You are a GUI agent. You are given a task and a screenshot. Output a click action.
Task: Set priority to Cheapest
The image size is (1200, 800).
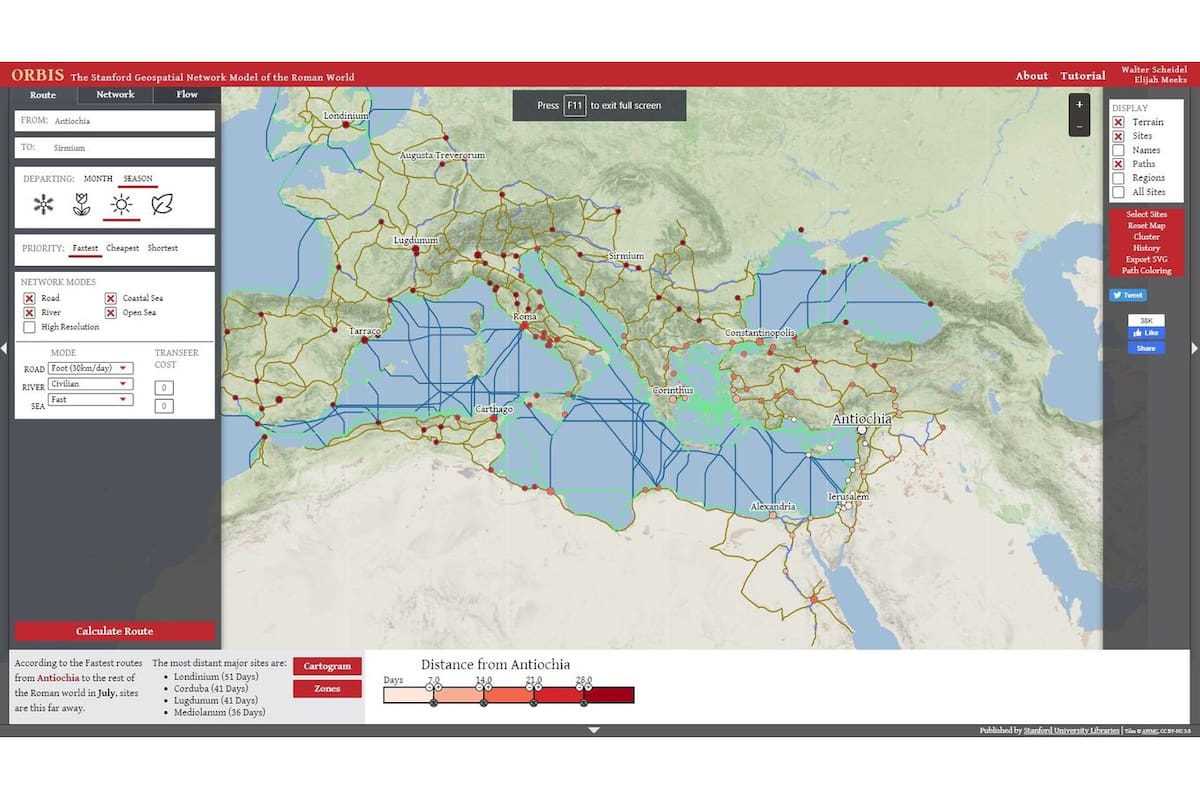[x=123, y=248]
